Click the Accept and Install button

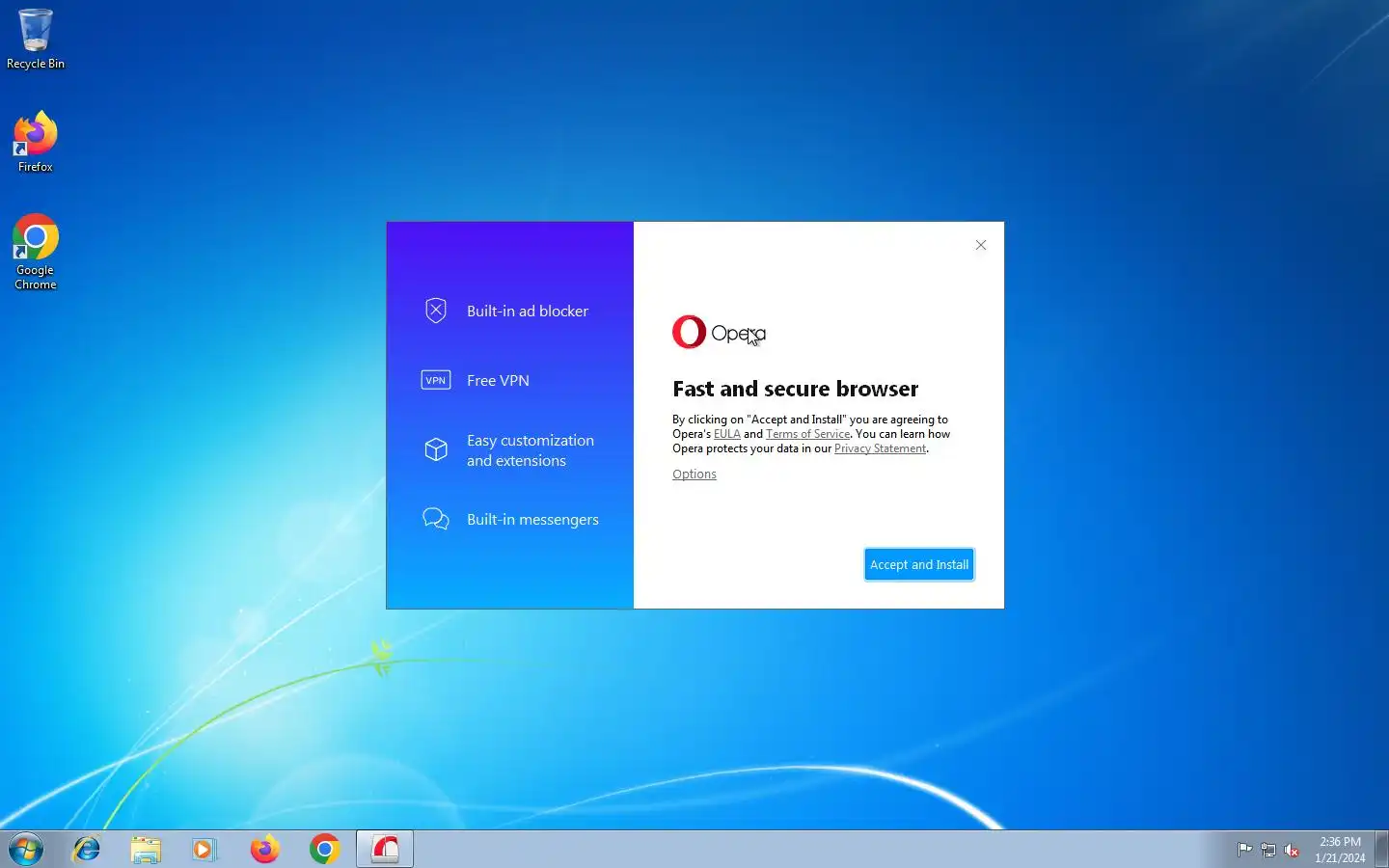(x=919, y=564)
